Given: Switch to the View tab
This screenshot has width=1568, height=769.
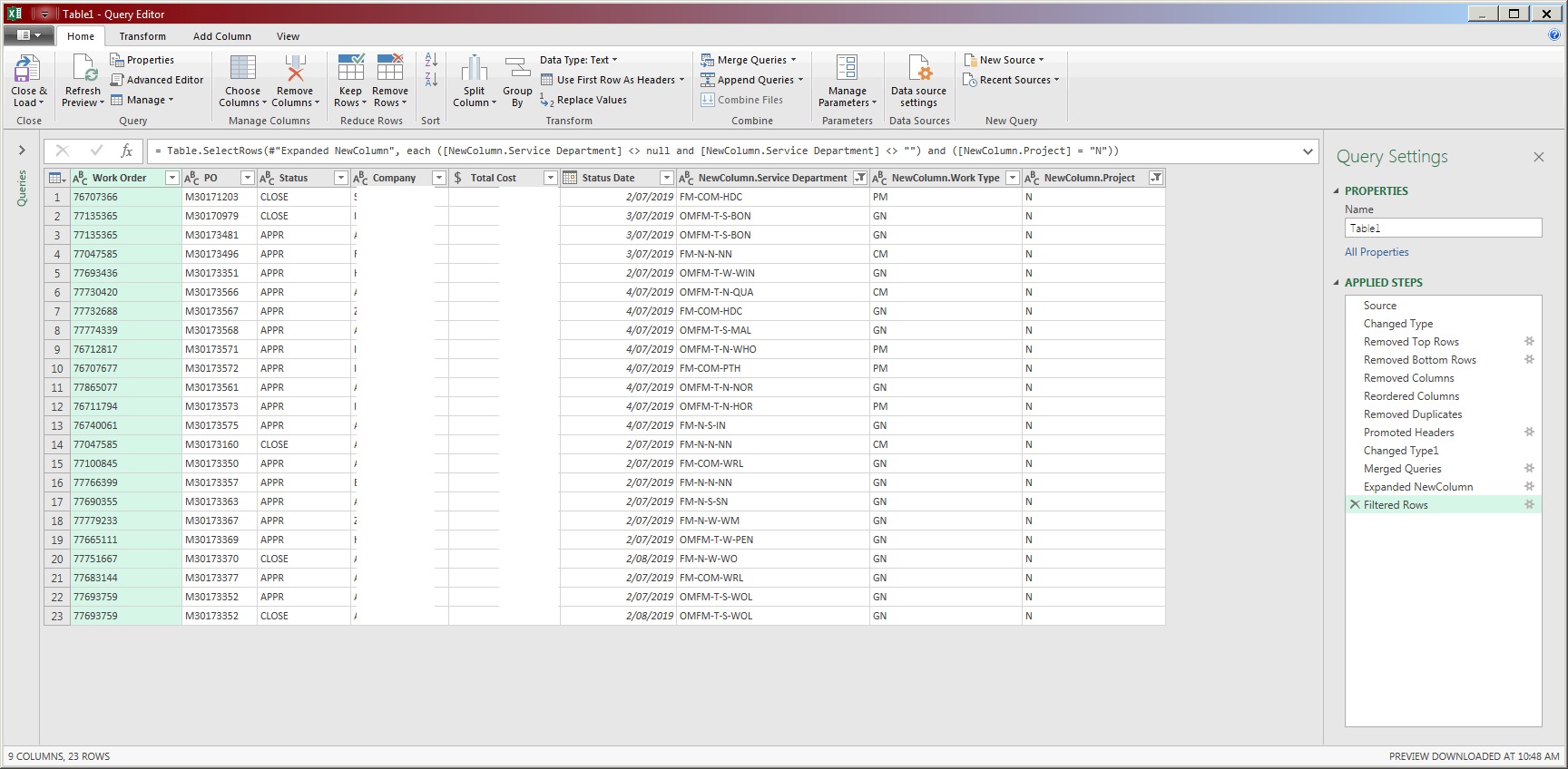Looking at the screenshot, I should (288, 36).
